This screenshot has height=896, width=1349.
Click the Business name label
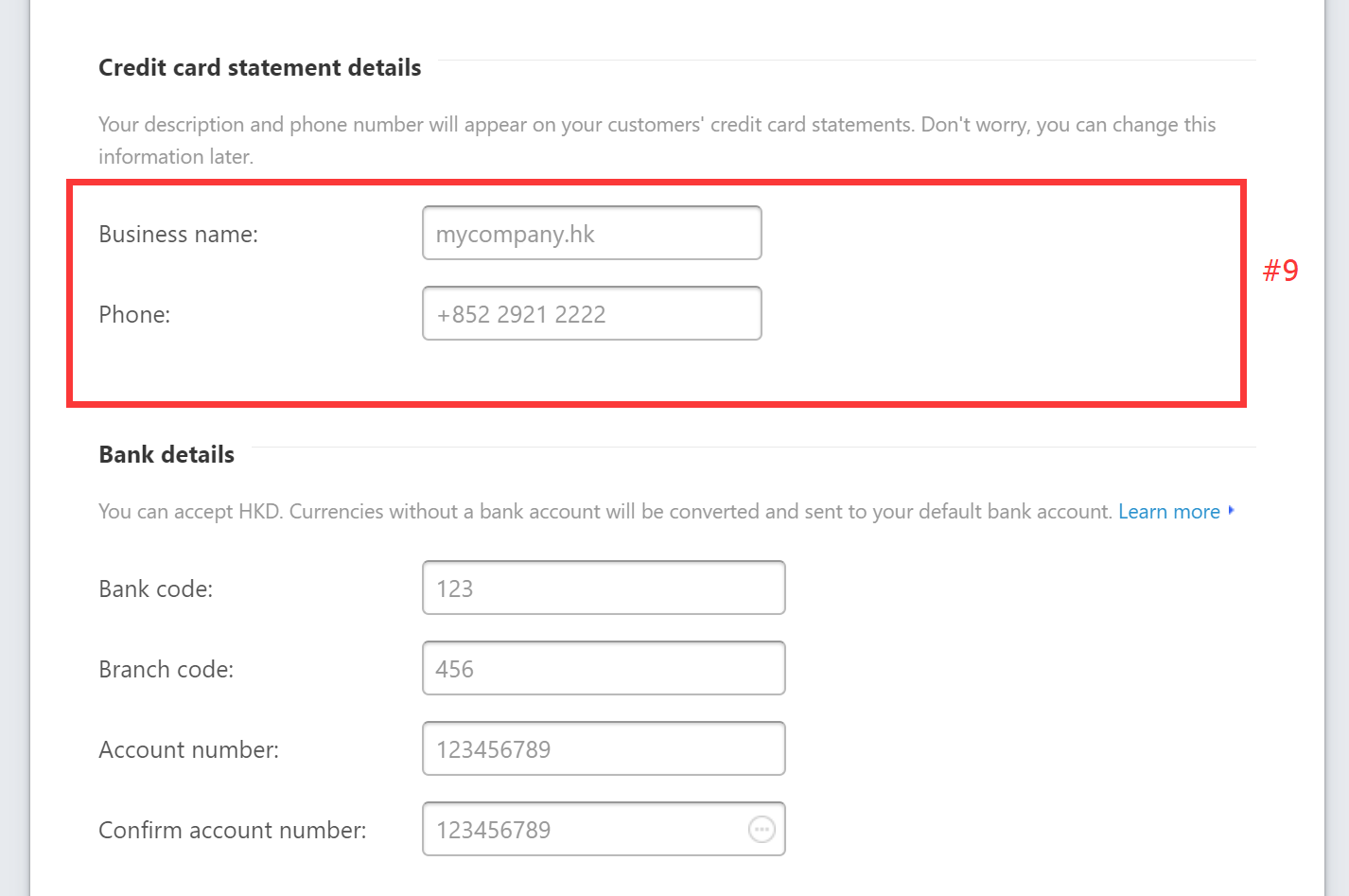click(178, 235)
